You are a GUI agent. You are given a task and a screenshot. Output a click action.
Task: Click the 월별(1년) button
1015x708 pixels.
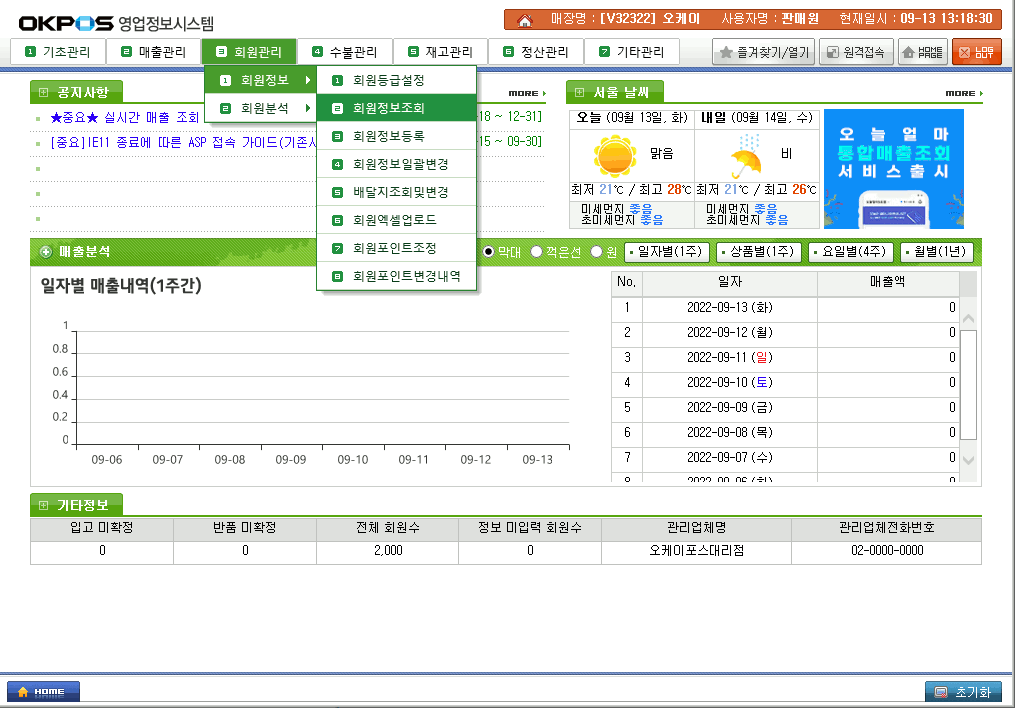click(x=936, y=252)
